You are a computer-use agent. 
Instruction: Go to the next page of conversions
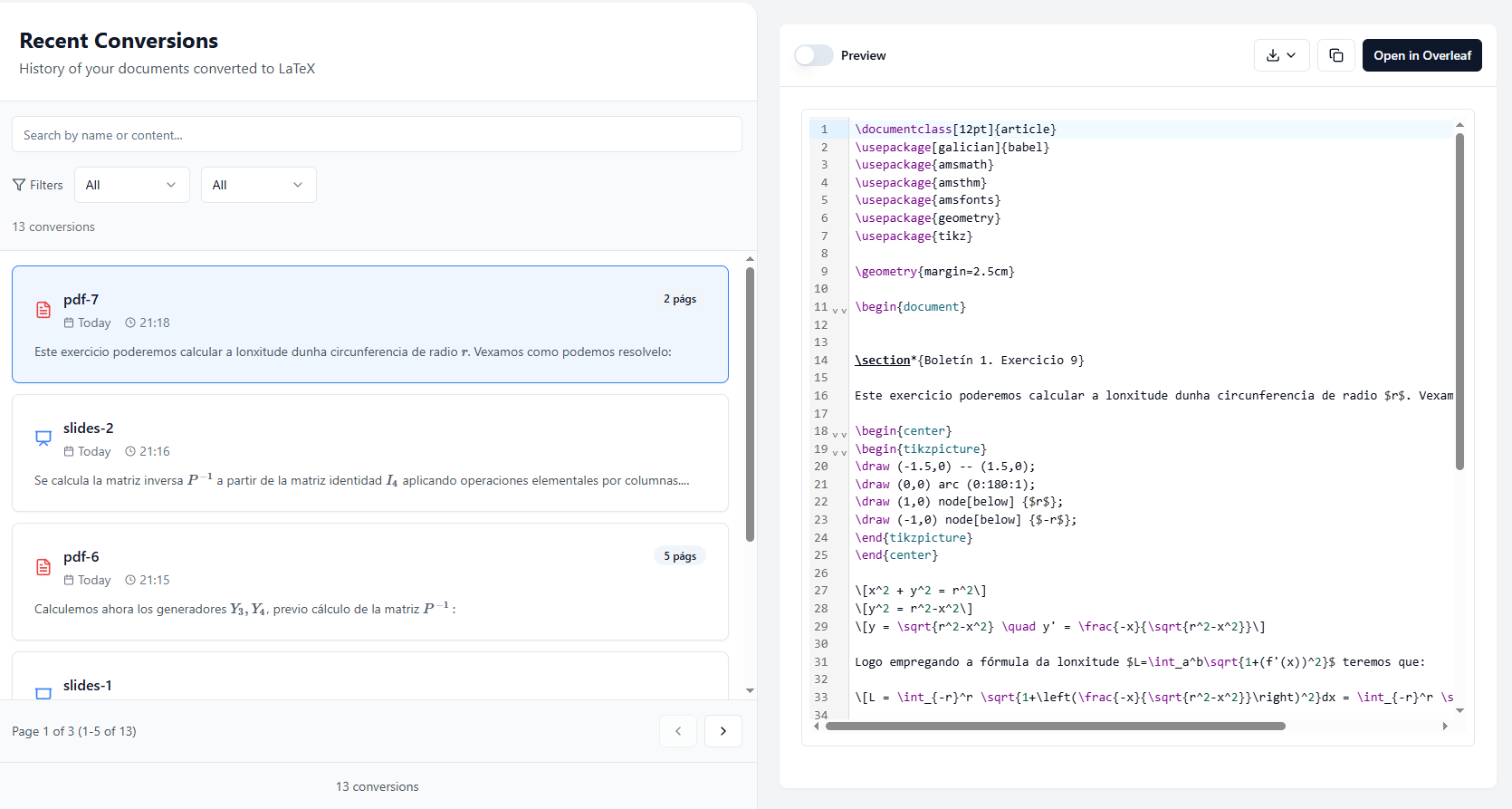tap(723, 731)
